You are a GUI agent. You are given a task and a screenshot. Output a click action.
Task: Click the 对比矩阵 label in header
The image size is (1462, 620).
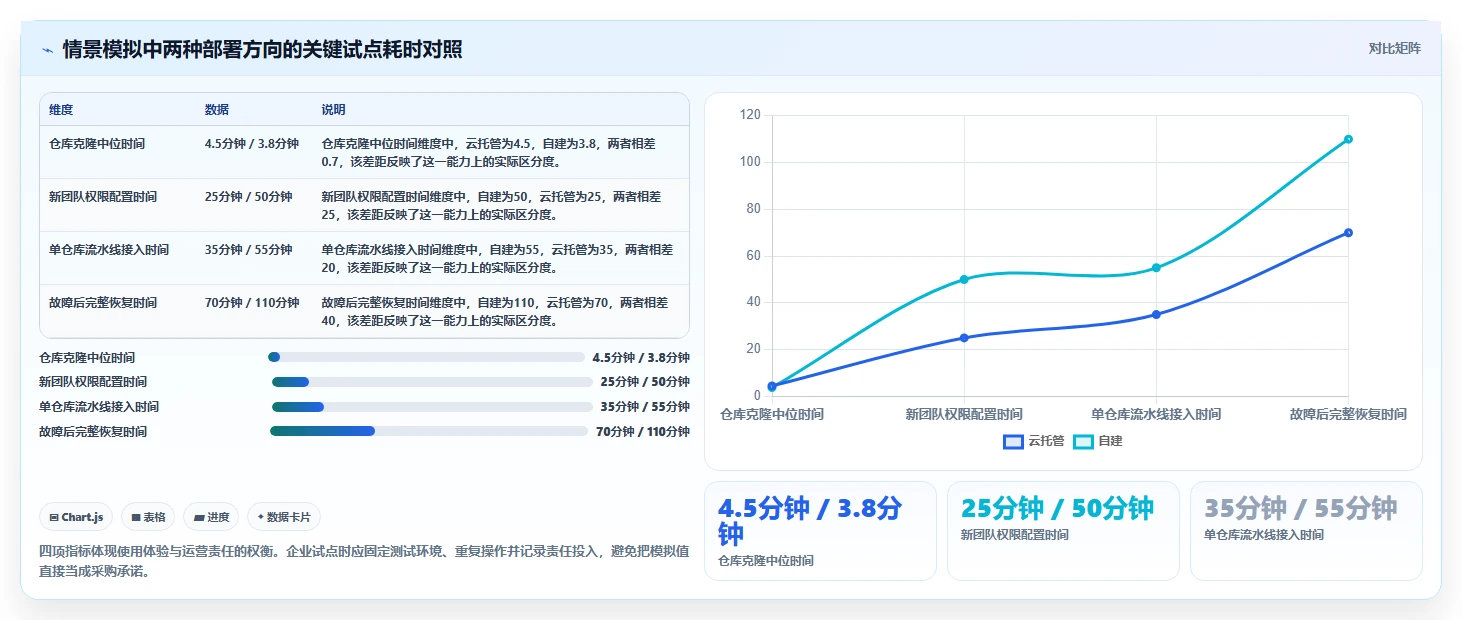pyautogui.click(x=1394, y=48)
